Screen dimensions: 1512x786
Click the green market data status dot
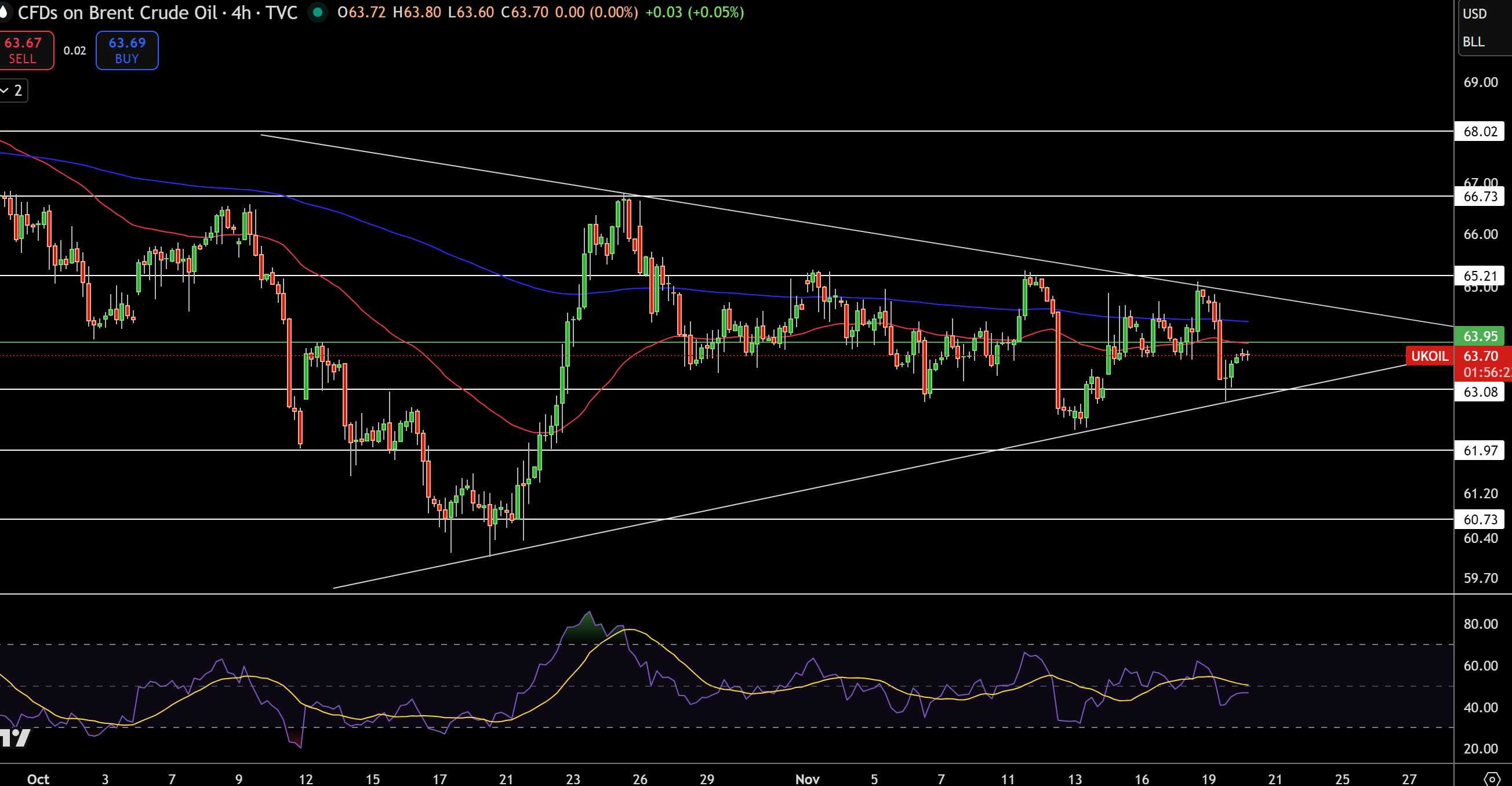click(x=318, y=12)
